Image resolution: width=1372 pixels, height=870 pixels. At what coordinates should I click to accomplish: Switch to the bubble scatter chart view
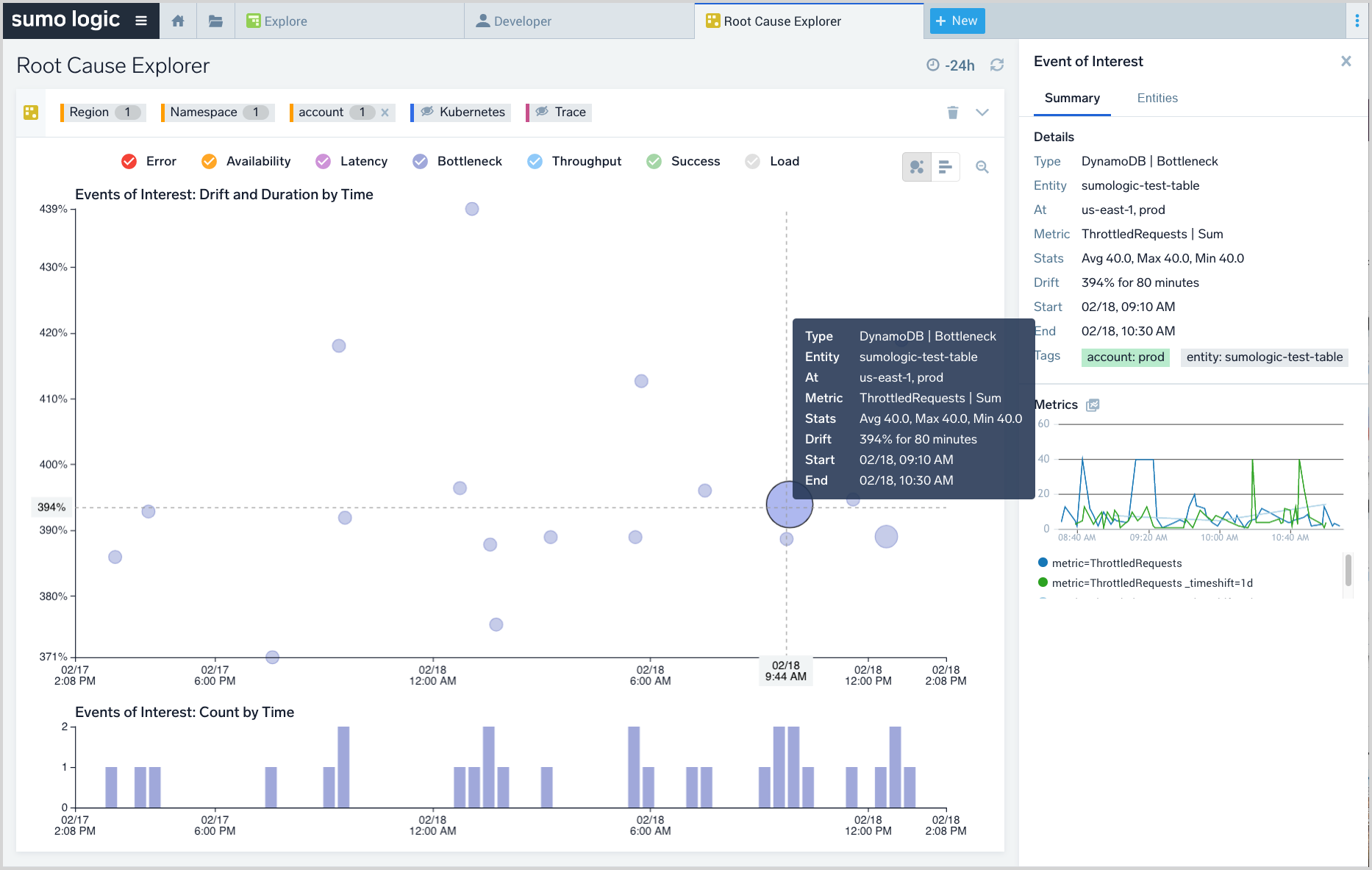coord(917,167)
